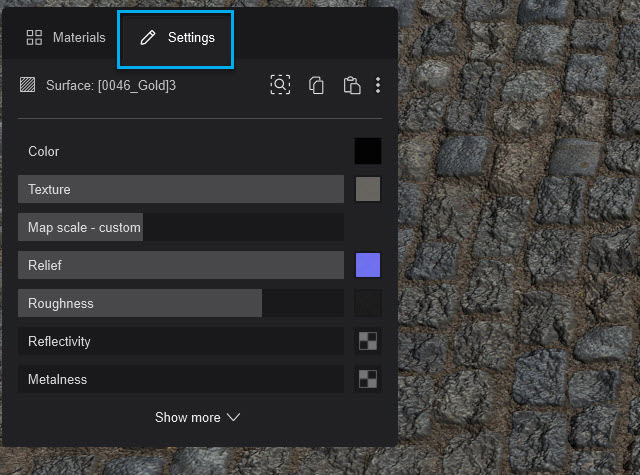Click the Relief slider bar
640x475 pixels.
(x=181, y=265)
